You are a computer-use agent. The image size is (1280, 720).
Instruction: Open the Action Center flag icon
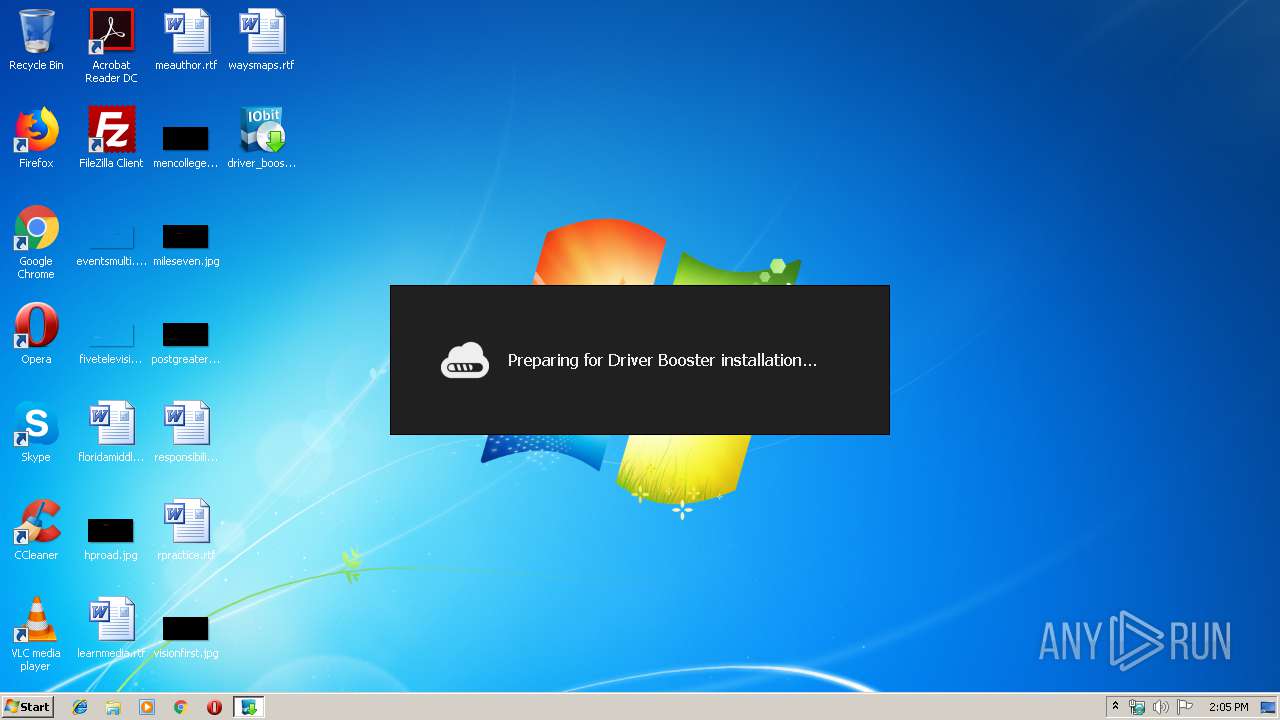pos(1185,707)
